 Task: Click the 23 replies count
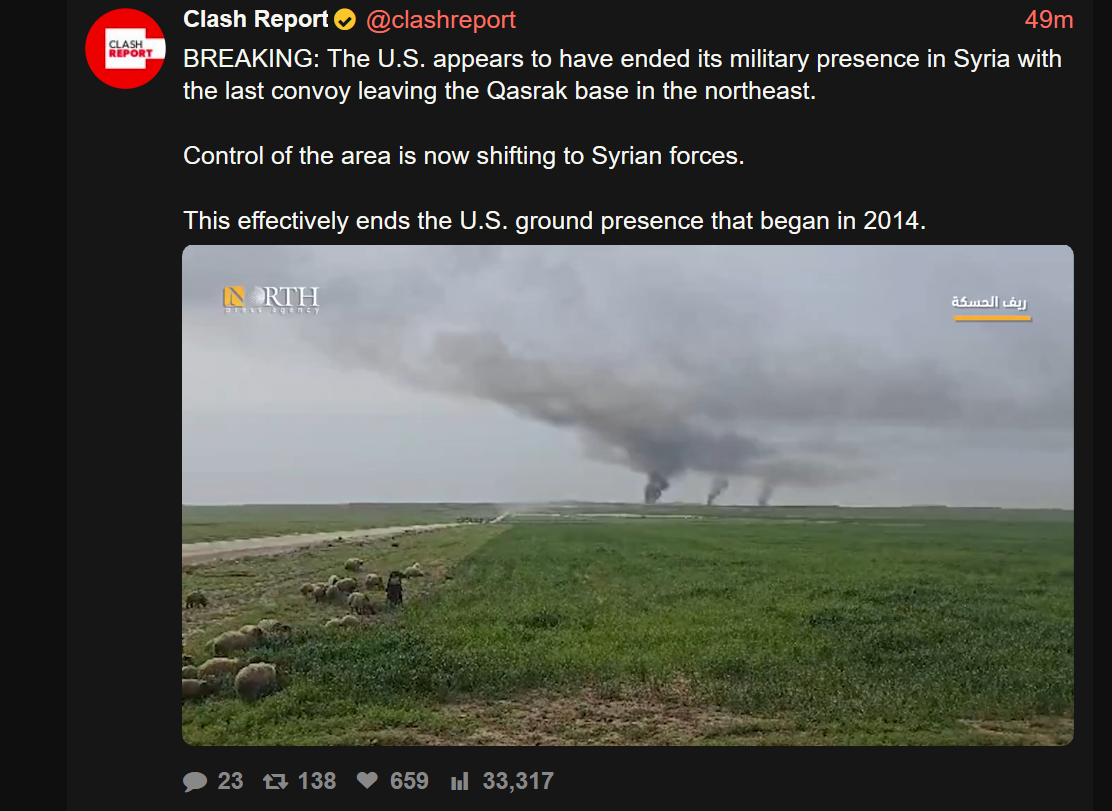(230, 781)
